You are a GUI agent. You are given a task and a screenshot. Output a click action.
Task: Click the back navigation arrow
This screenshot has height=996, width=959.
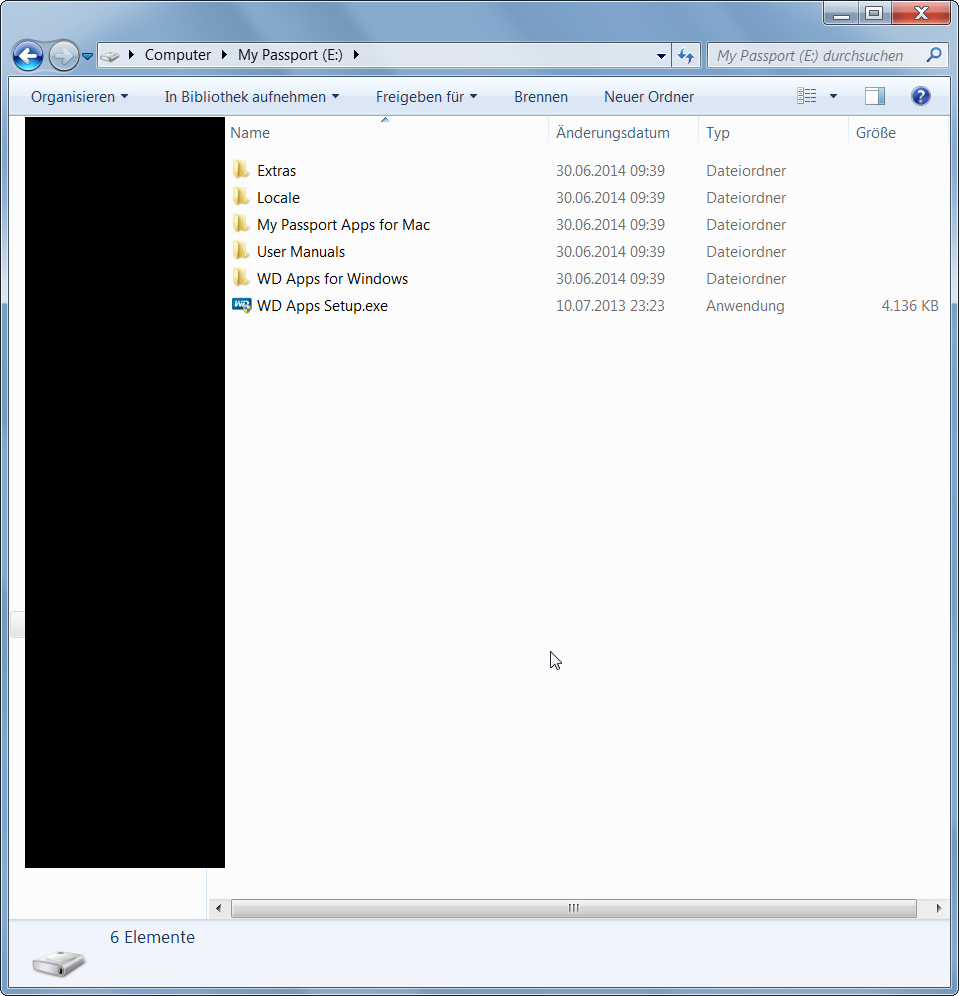coord(28,56)
